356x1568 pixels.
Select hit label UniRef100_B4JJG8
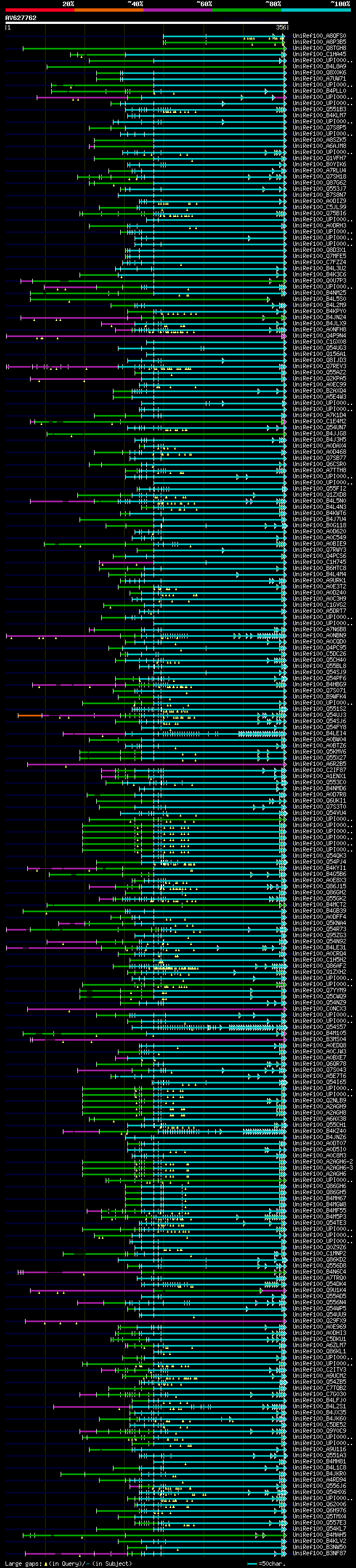(319, 433)
